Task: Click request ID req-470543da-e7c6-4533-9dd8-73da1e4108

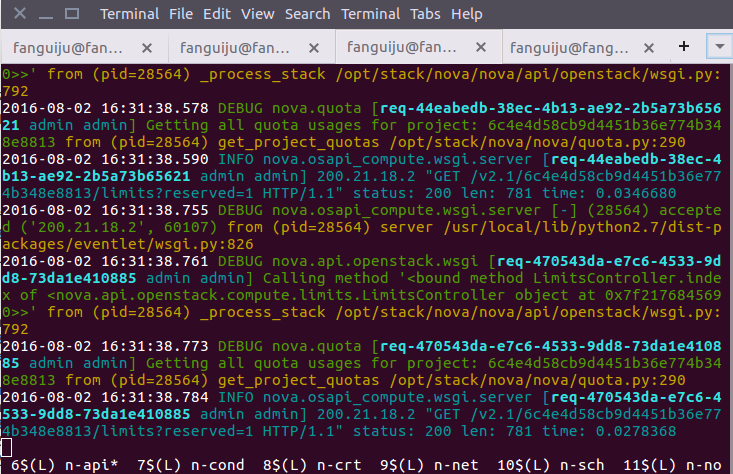Action: [x=551, y=346]
